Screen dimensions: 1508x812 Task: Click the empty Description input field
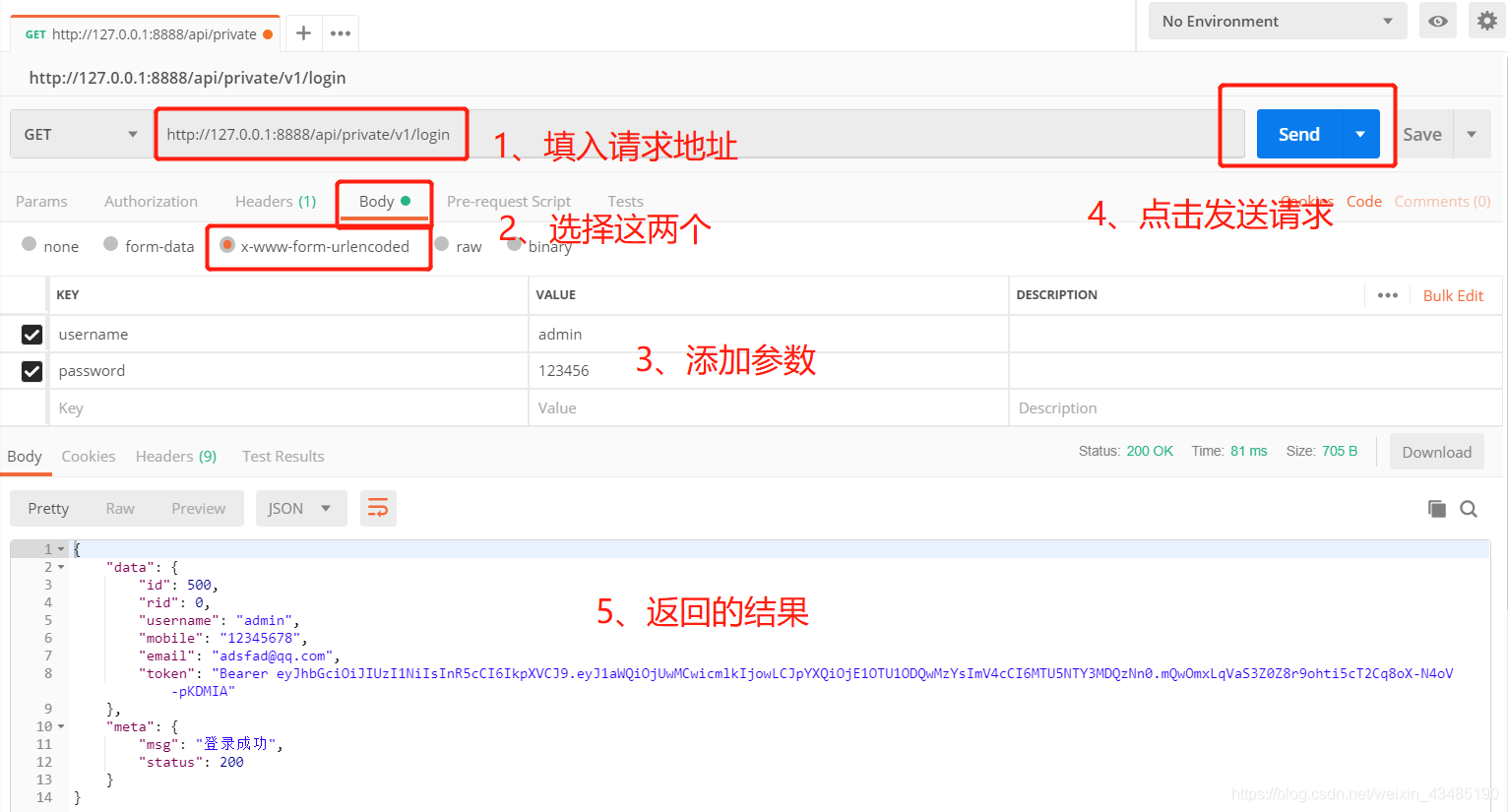(1255, 407)
